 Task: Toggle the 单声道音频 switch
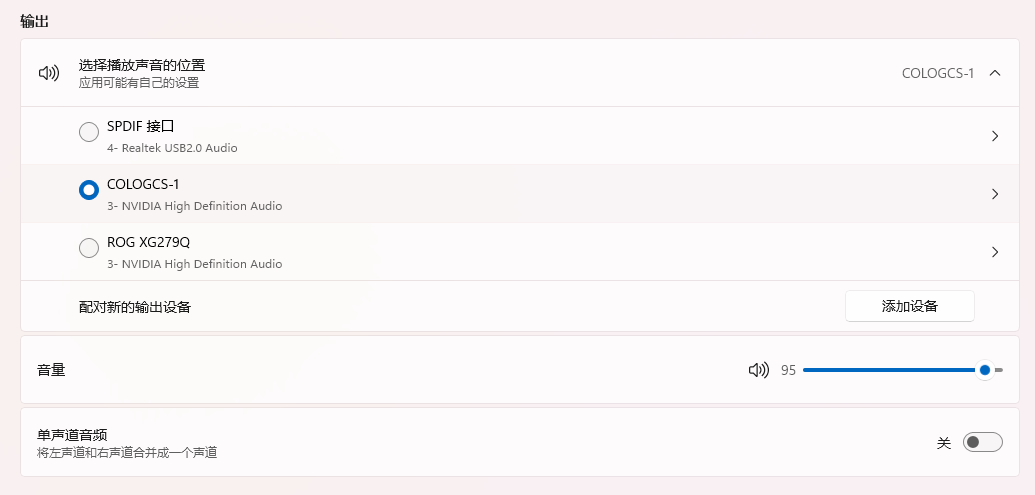[981, 443]
